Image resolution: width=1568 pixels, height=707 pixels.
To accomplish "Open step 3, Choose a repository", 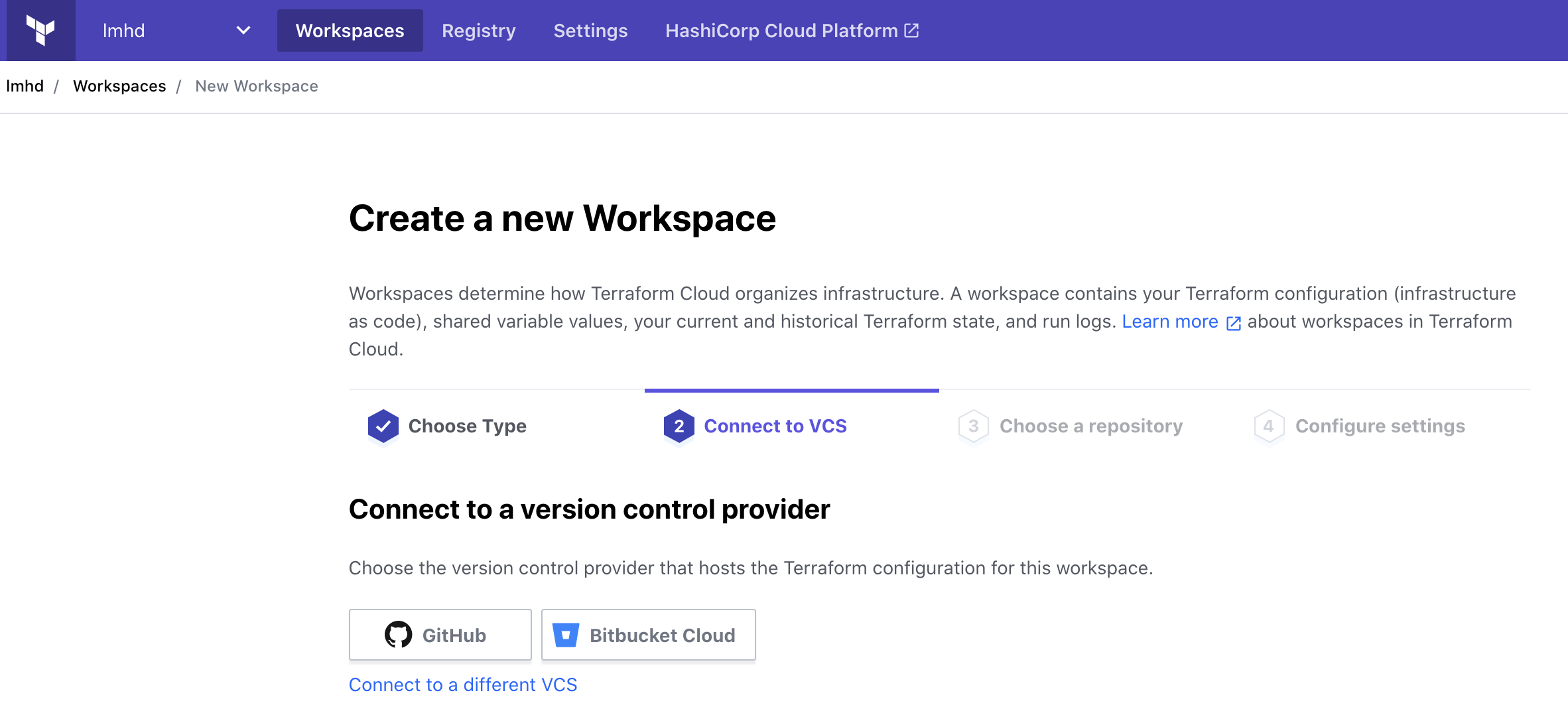I will point(1090,426).
